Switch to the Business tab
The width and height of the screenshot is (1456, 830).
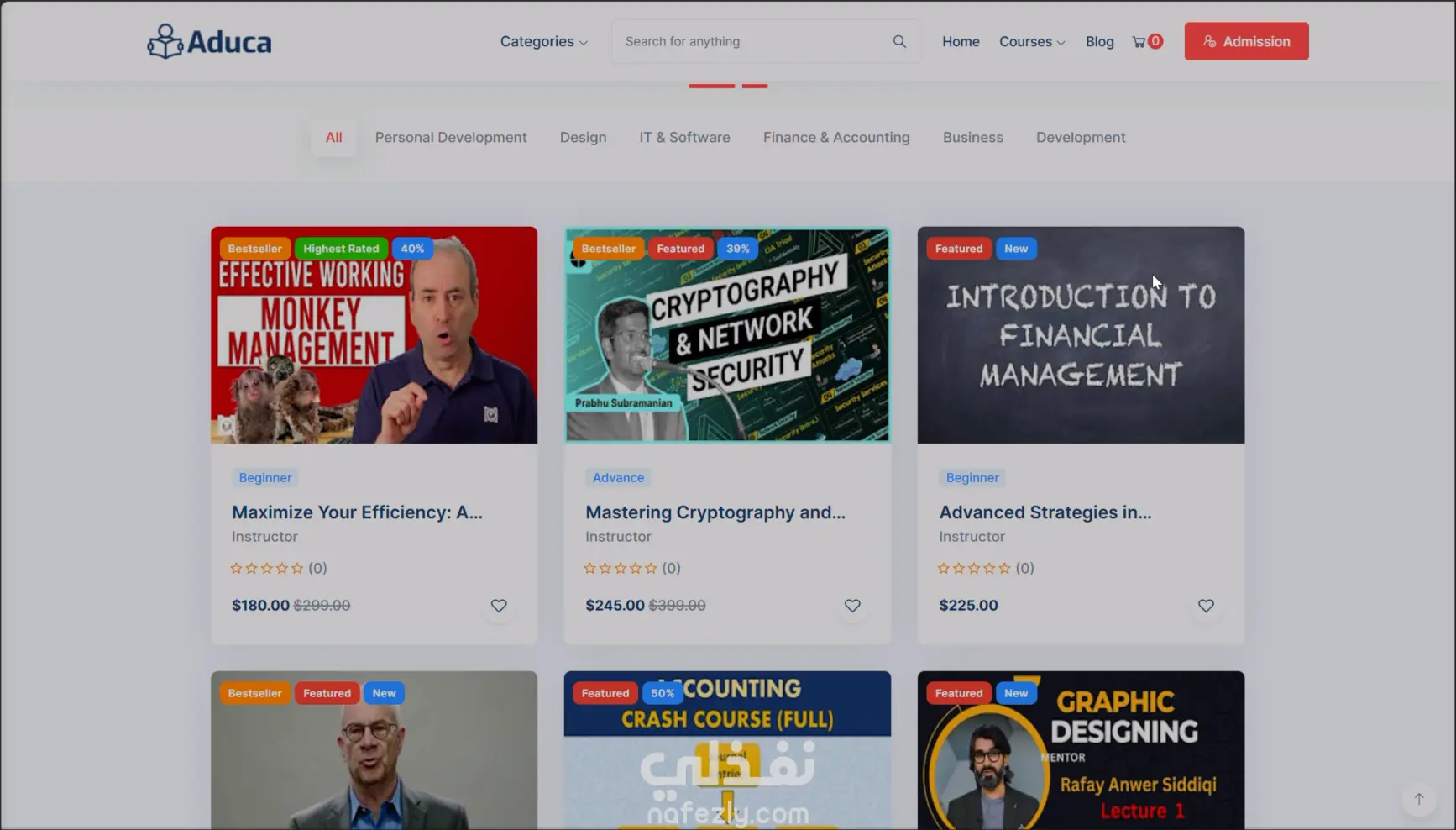tap(973, 138)
